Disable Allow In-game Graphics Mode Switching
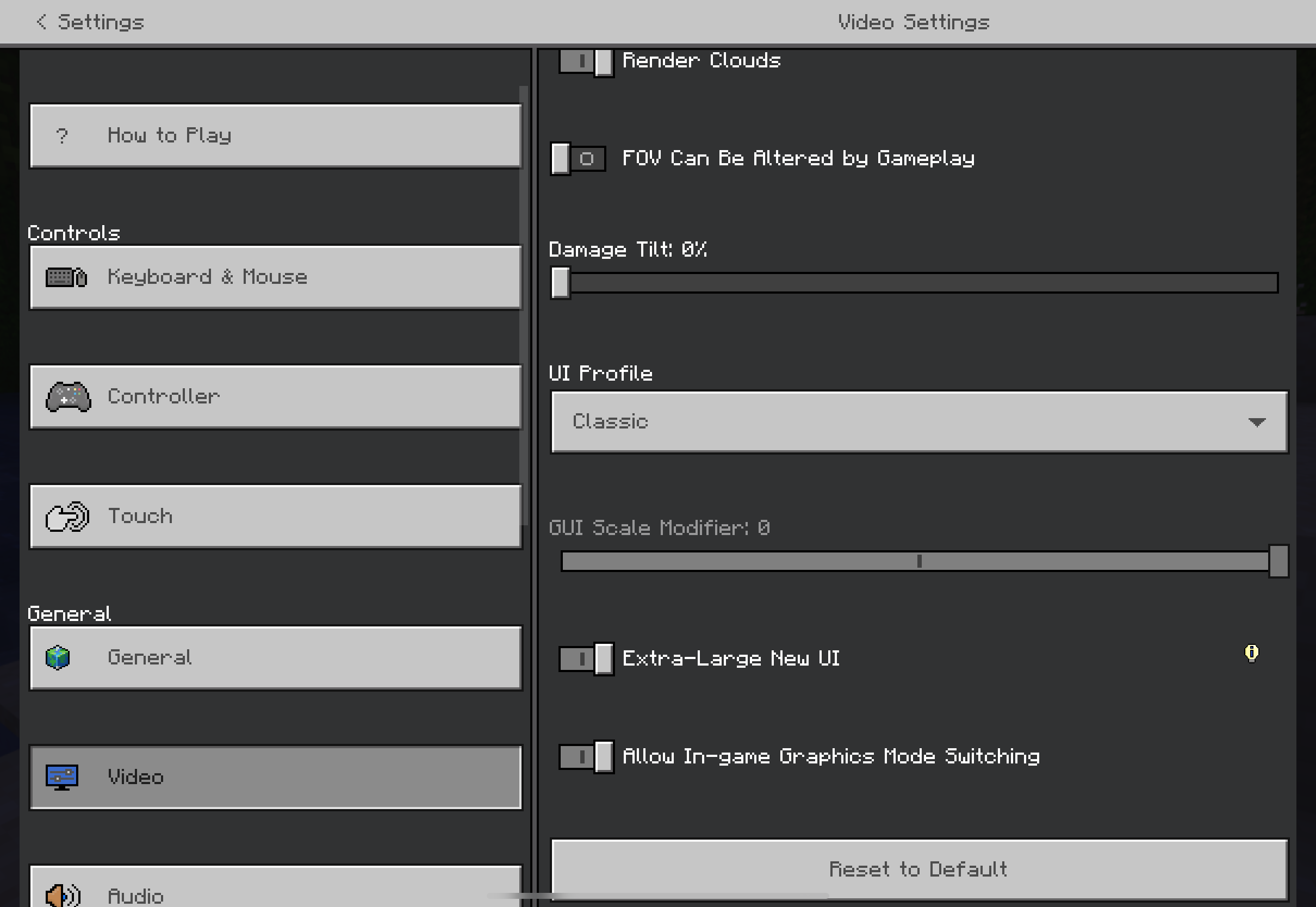Screen dimensions: 1316x907 click(586, 756)
